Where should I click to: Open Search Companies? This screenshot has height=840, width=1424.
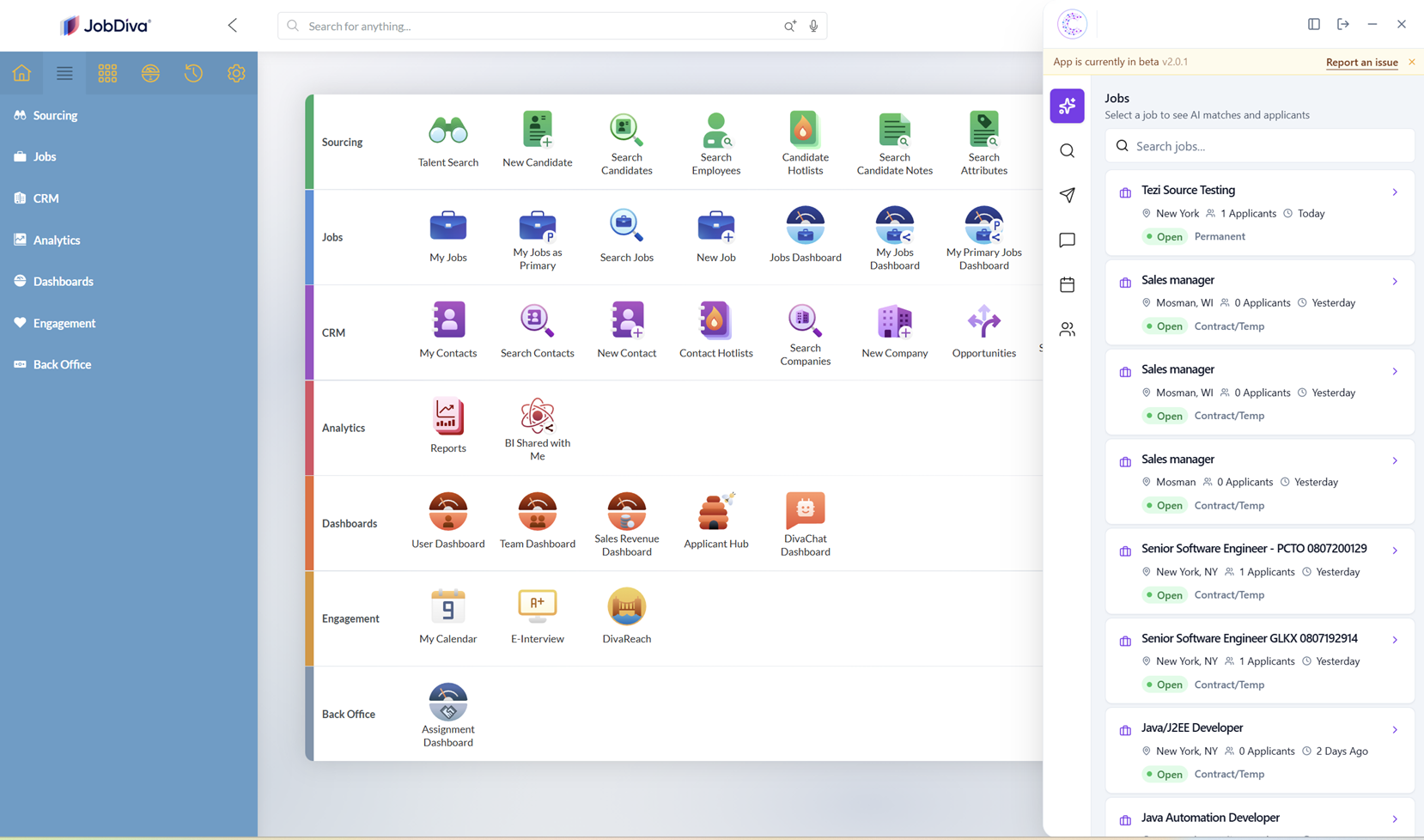pyautogui.click(x=806, y=320)
